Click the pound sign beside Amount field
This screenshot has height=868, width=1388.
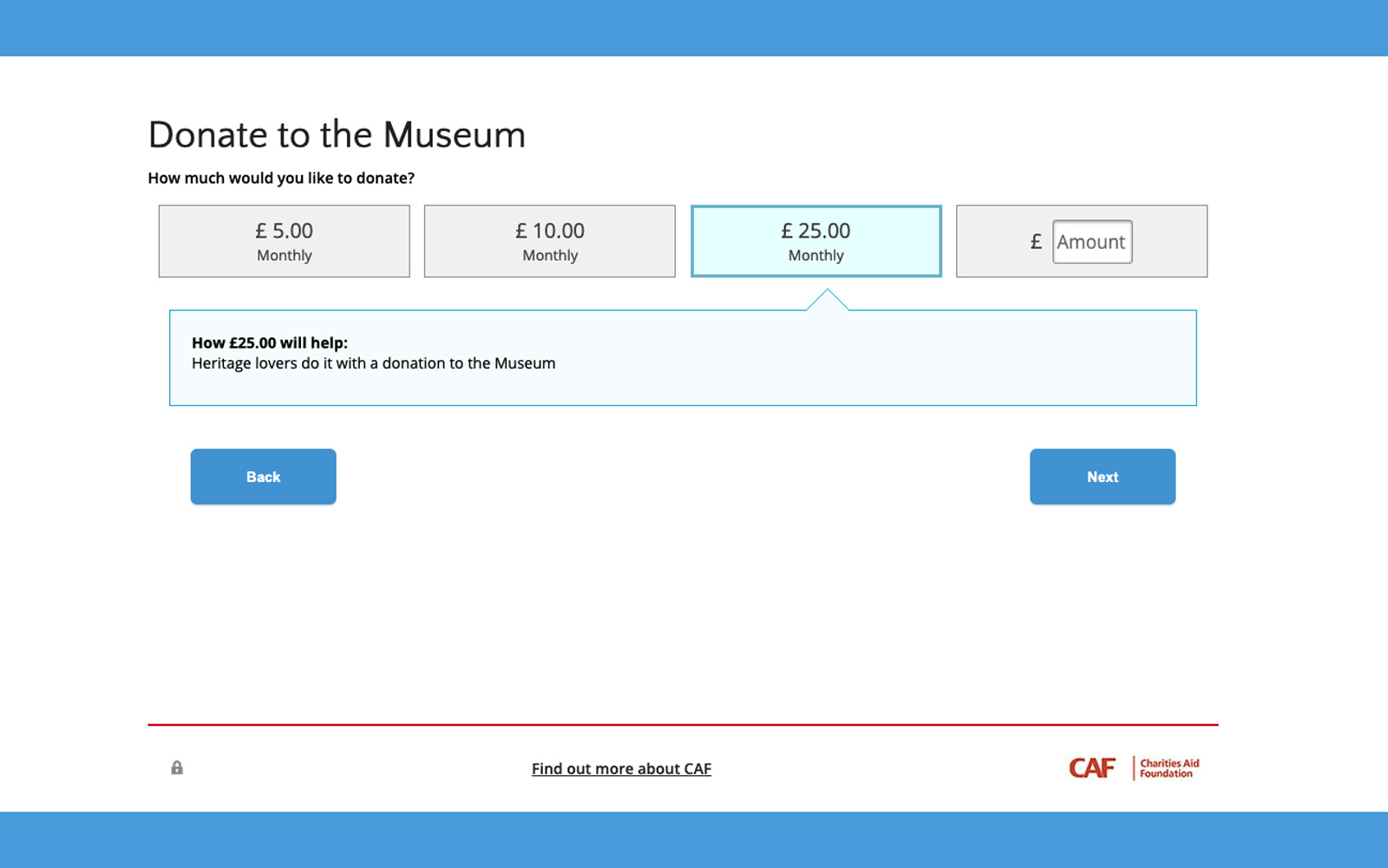[x=1036, y=242]
